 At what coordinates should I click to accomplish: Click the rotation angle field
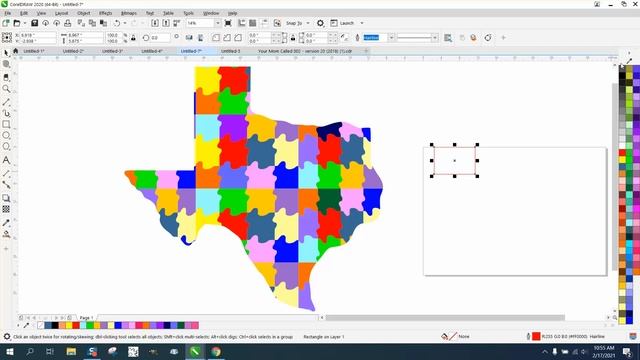(x=160, y=38)
